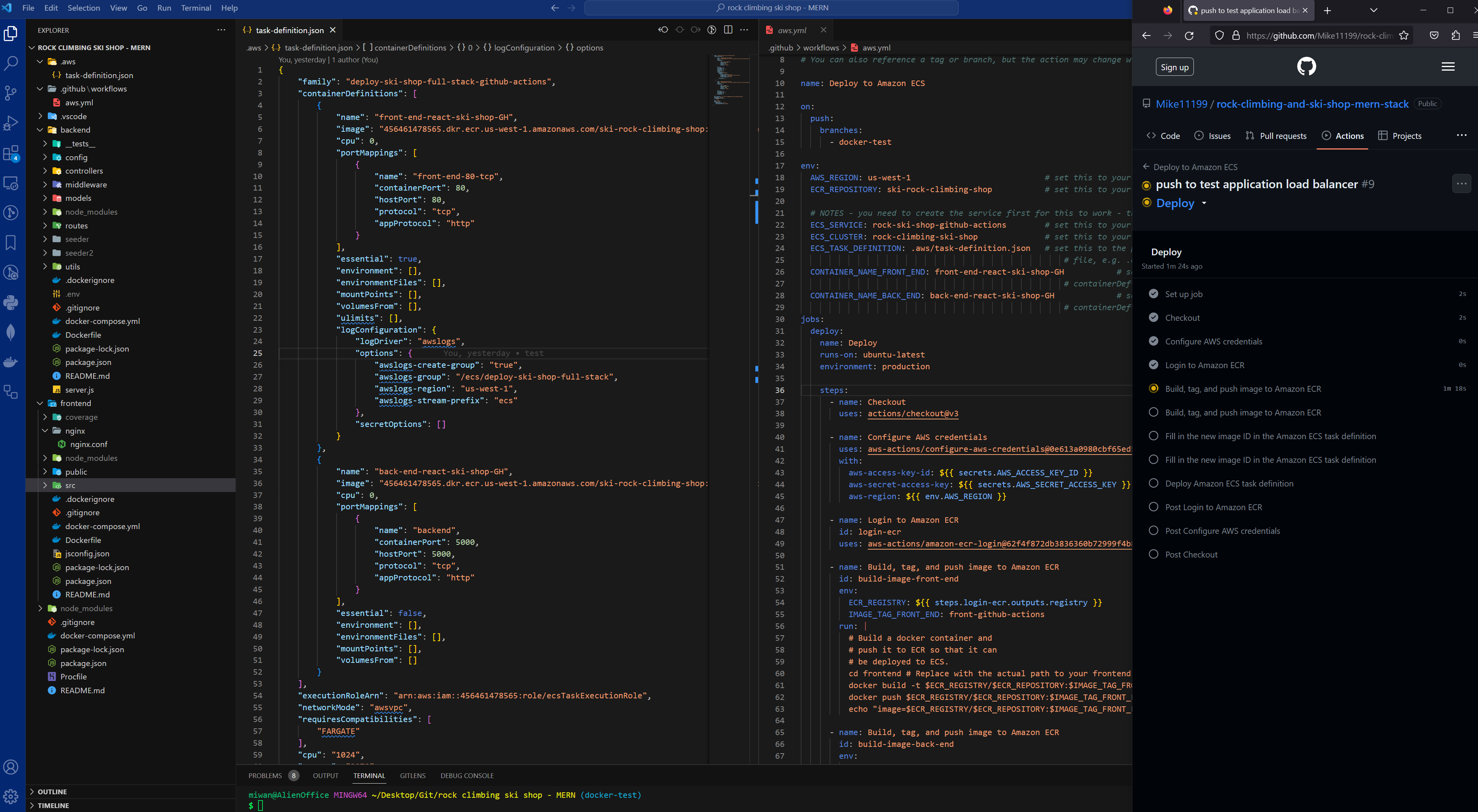This screenshot has width=1478, height=812.
Task: Close the aws.yml editor tab
Action: (823, 30)
